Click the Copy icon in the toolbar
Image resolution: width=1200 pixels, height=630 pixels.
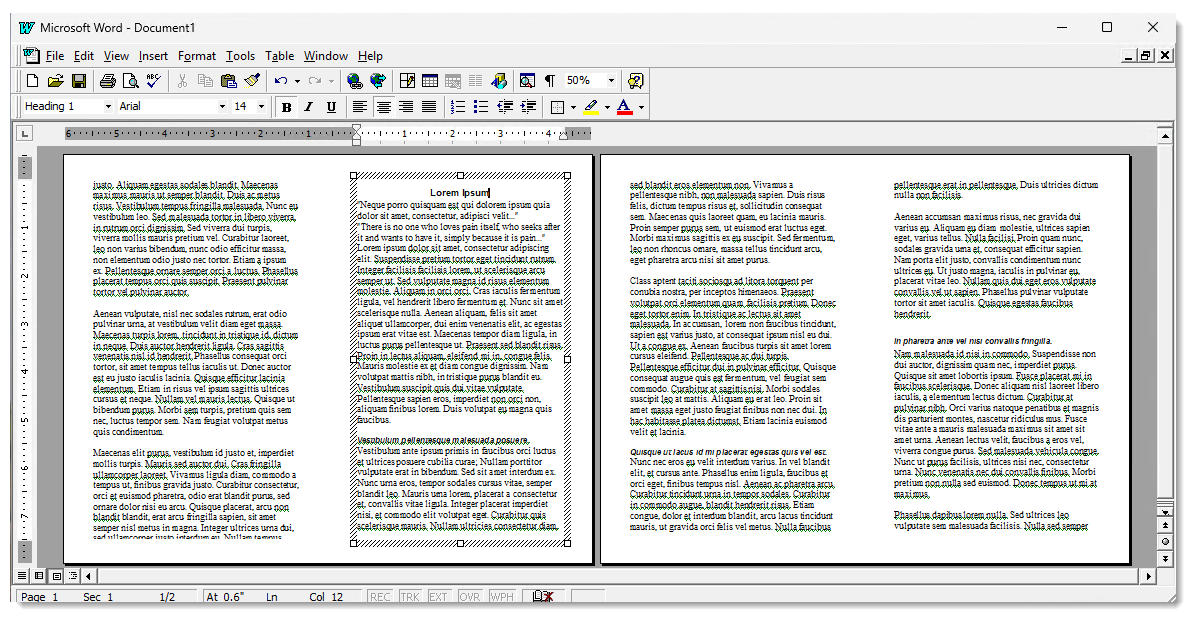[205, 81]
